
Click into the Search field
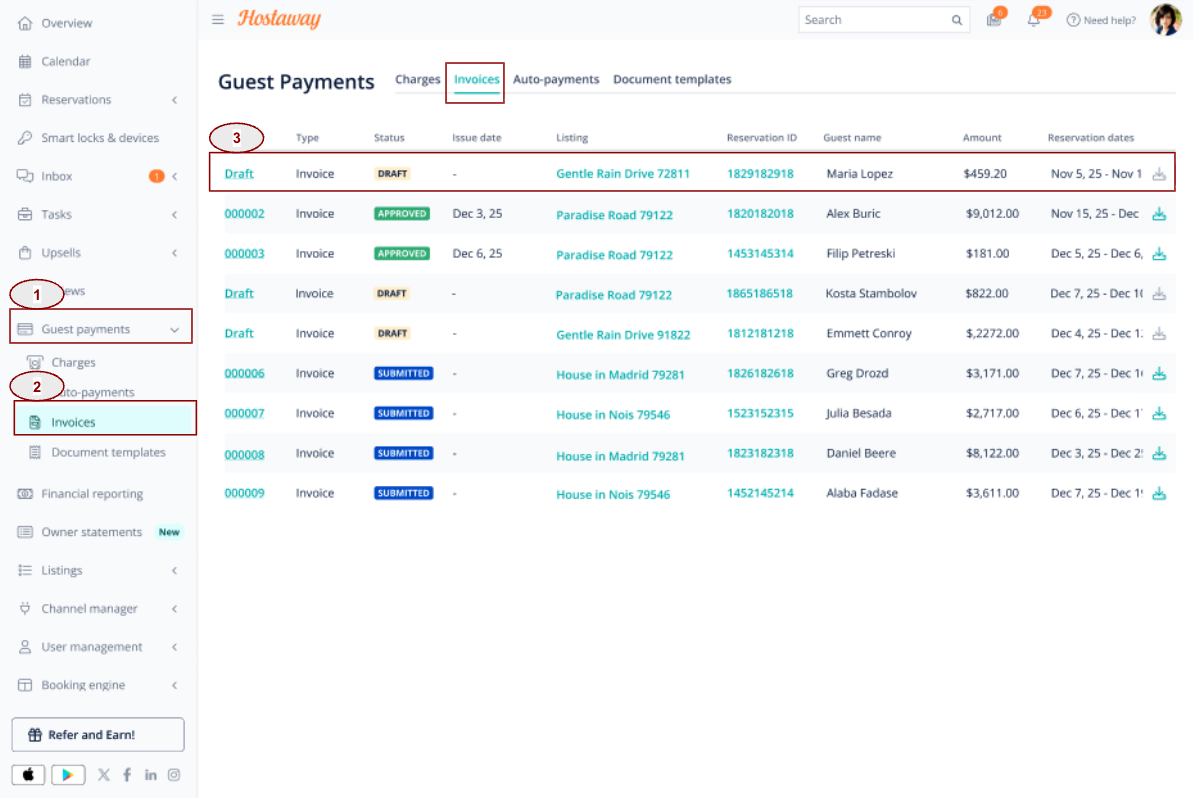coord(875,20)
